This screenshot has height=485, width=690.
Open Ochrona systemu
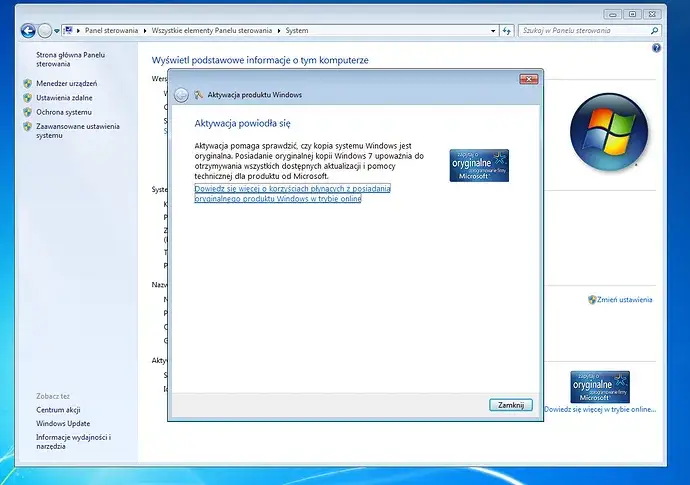pos(64,112)
